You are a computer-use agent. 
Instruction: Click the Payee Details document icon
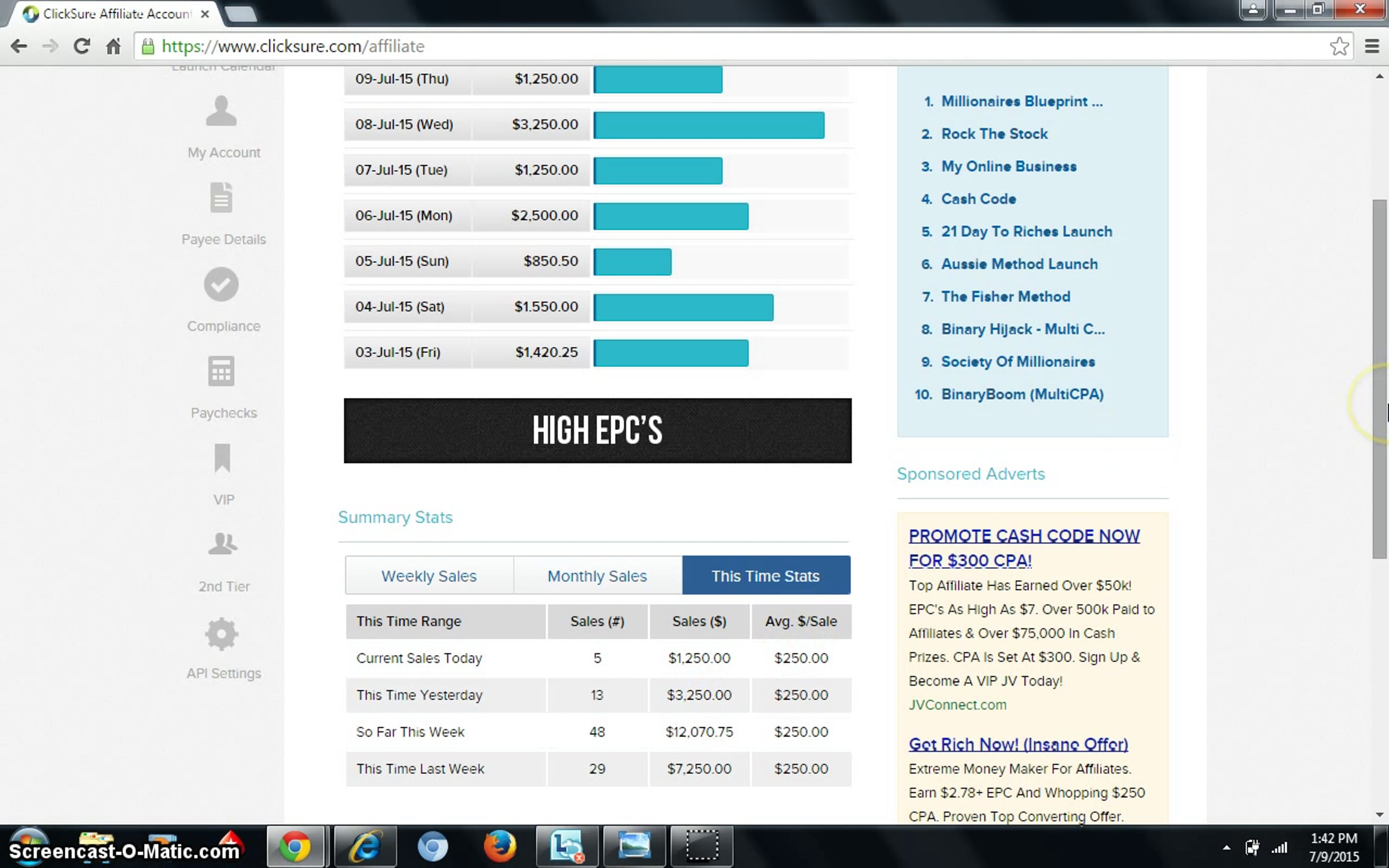221,197
